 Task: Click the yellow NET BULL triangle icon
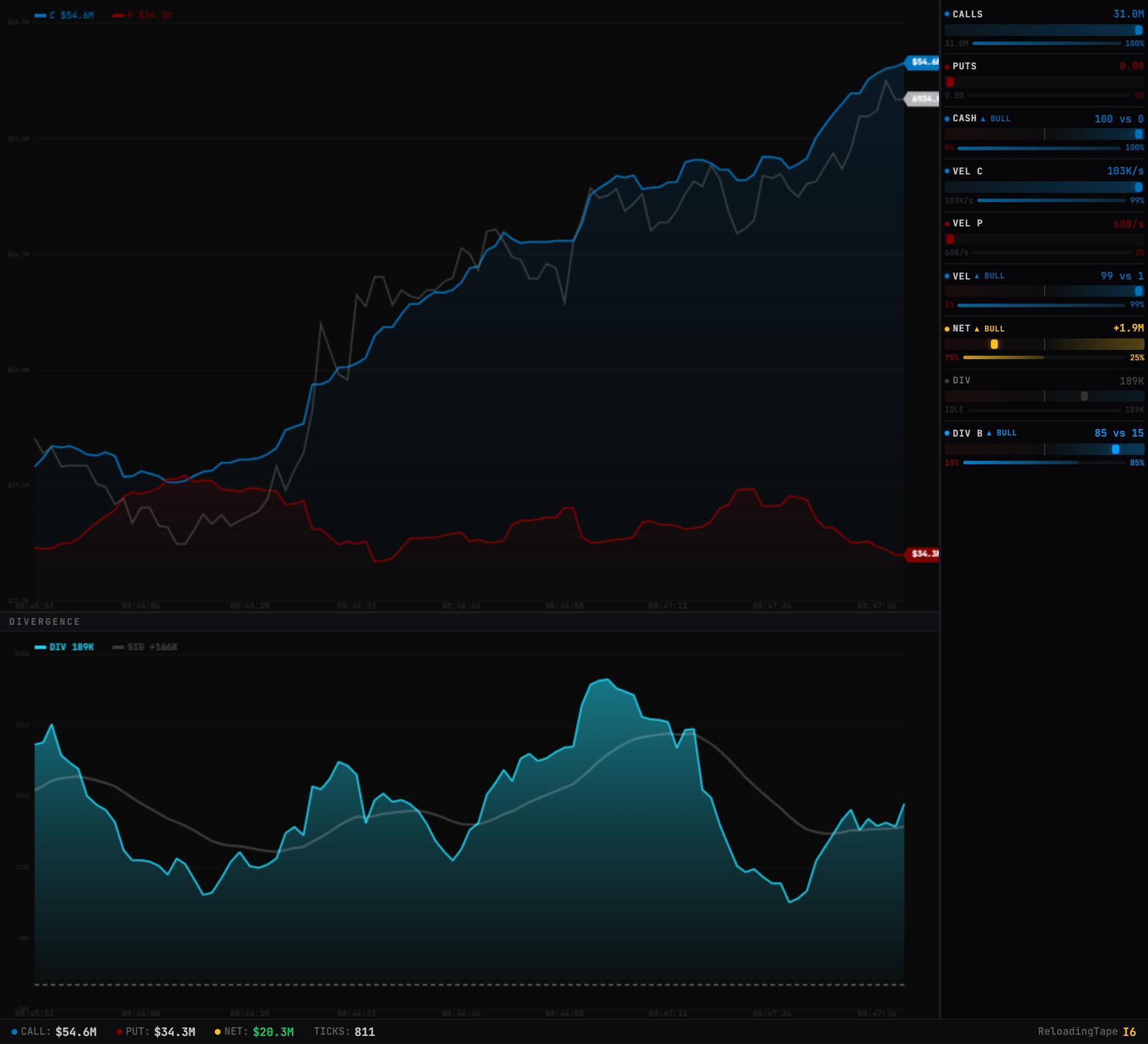point(977,329)
